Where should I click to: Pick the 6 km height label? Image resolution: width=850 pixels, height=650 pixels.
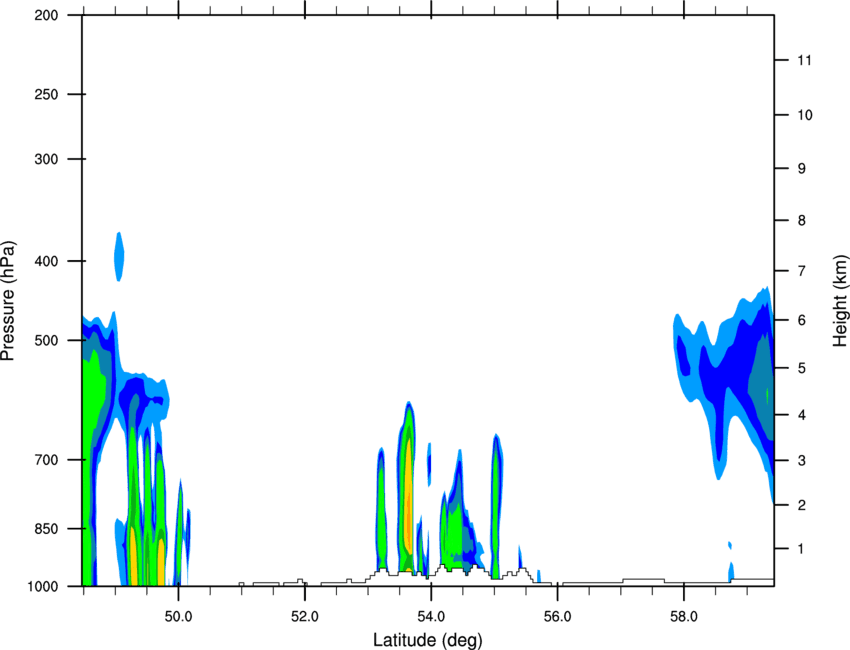tap(802, 320)
